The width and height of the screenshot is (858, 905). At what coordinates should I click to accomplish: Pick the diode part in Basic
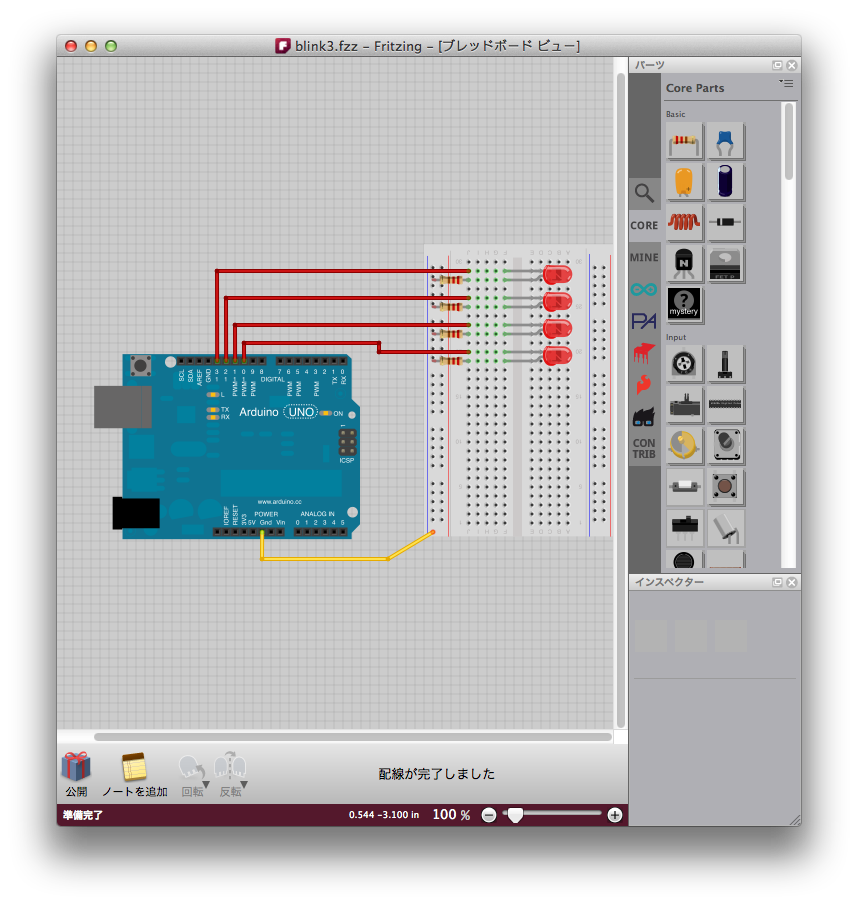[726, 222]
